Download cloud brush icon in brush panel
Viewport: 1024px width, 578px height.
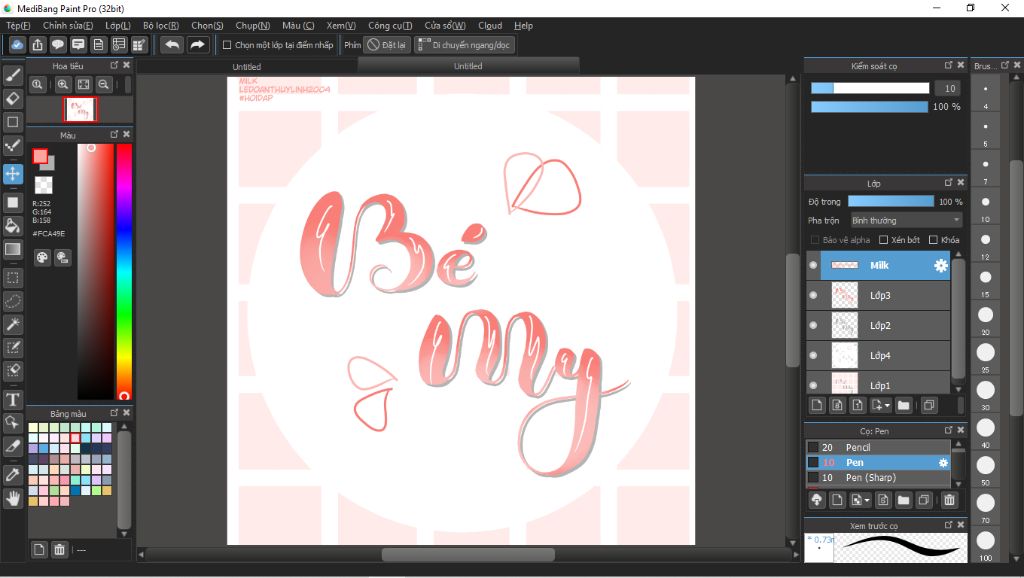click(x=816, y=500)
